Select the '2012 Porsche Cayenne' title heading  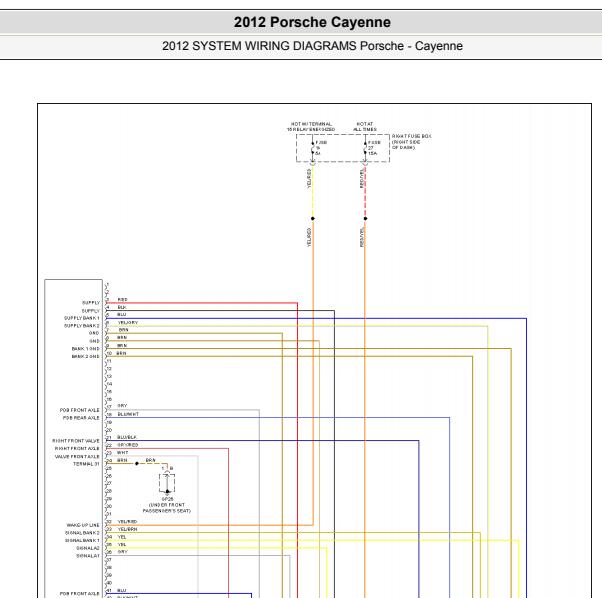[x=312, y=22]
